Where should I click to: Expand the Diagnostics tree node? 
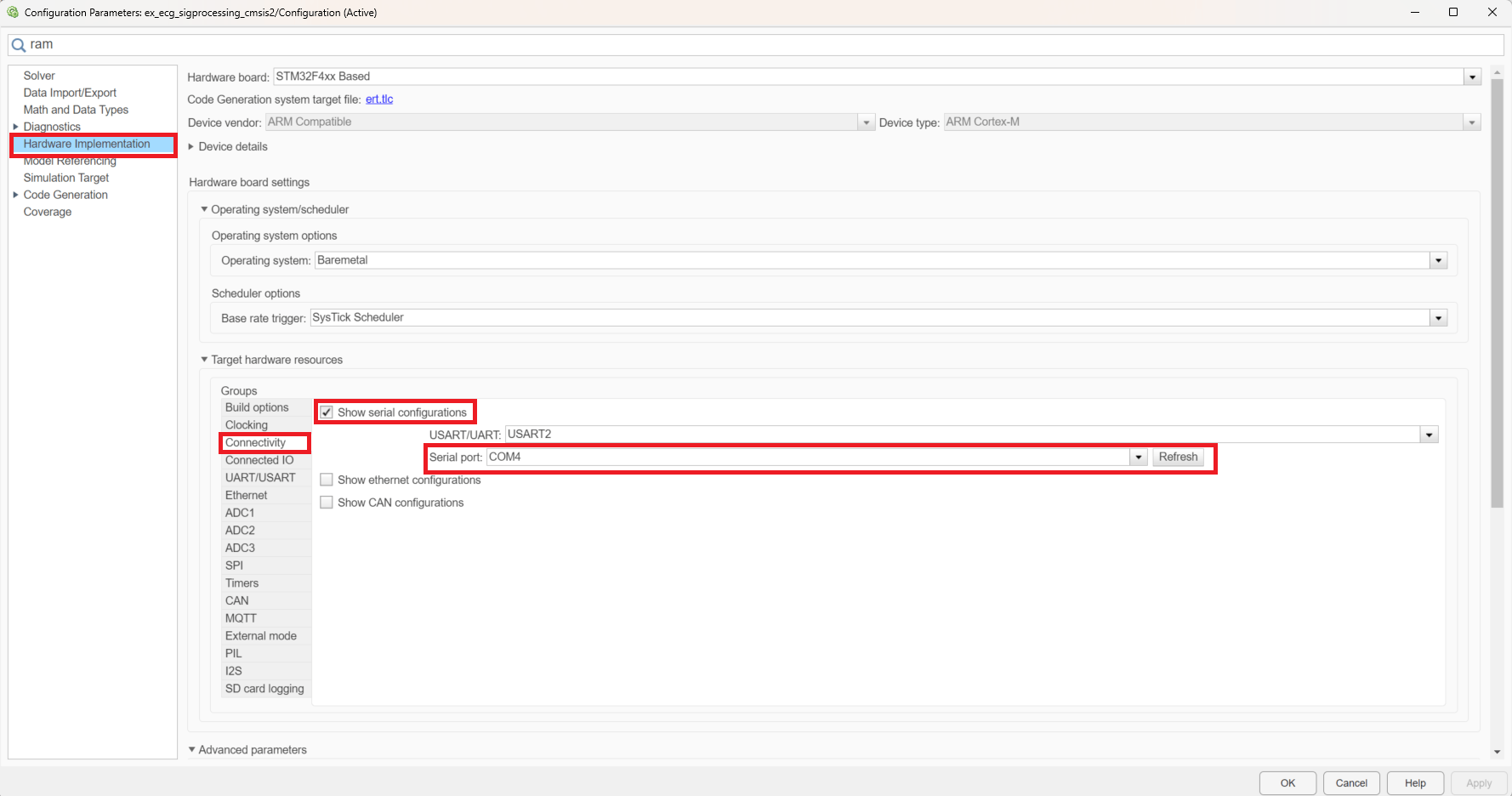(15, 127)
